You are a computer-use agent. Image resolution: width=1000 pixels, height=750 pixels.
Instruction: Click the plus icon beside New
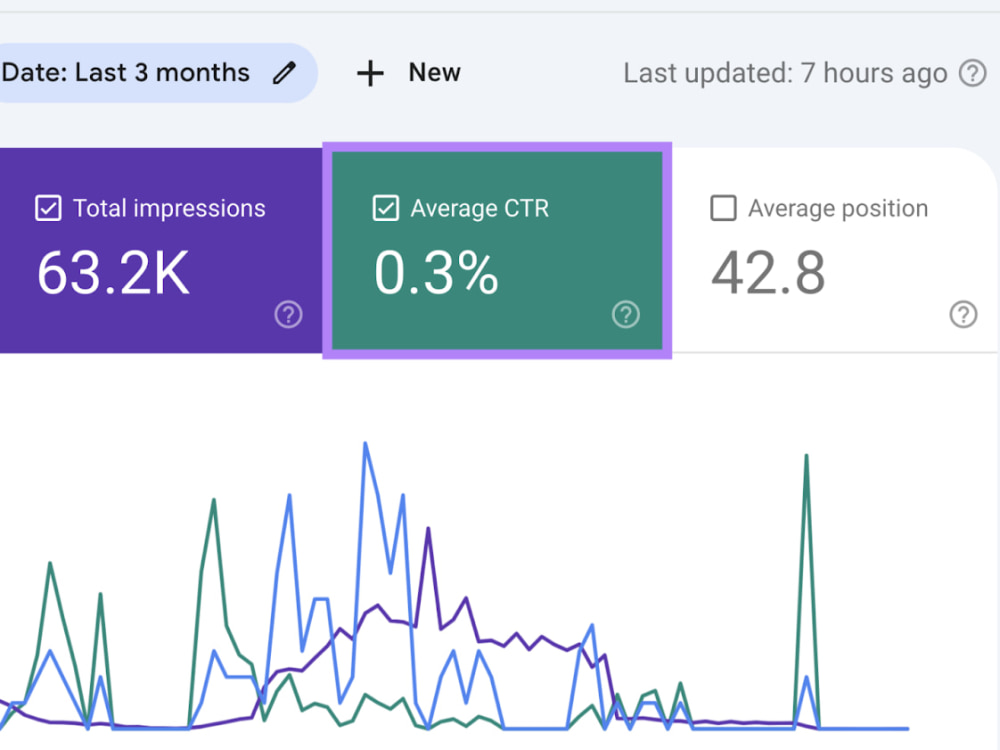(371, 73)
